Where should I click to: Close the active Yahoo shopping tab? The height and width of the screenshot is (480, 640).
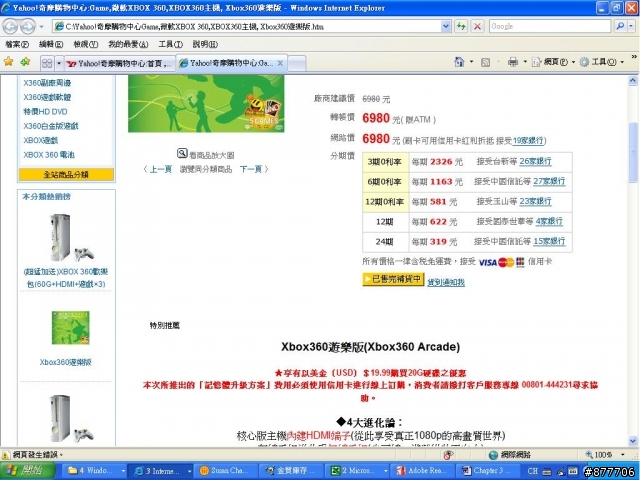point(280,63)
